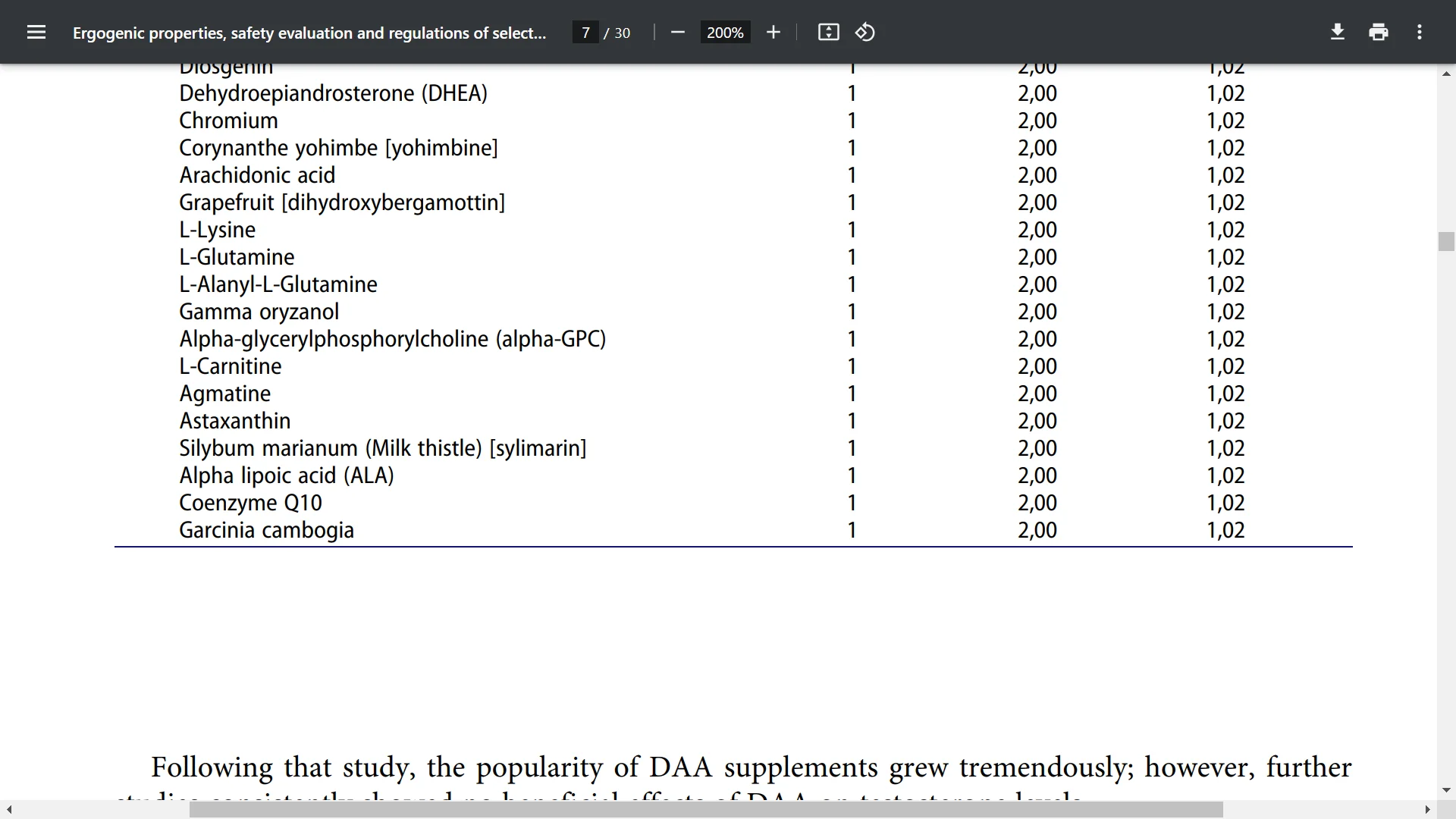Click the Chromium row text
The height and width of the screenshot is (819, 1456).
point(228,121)
